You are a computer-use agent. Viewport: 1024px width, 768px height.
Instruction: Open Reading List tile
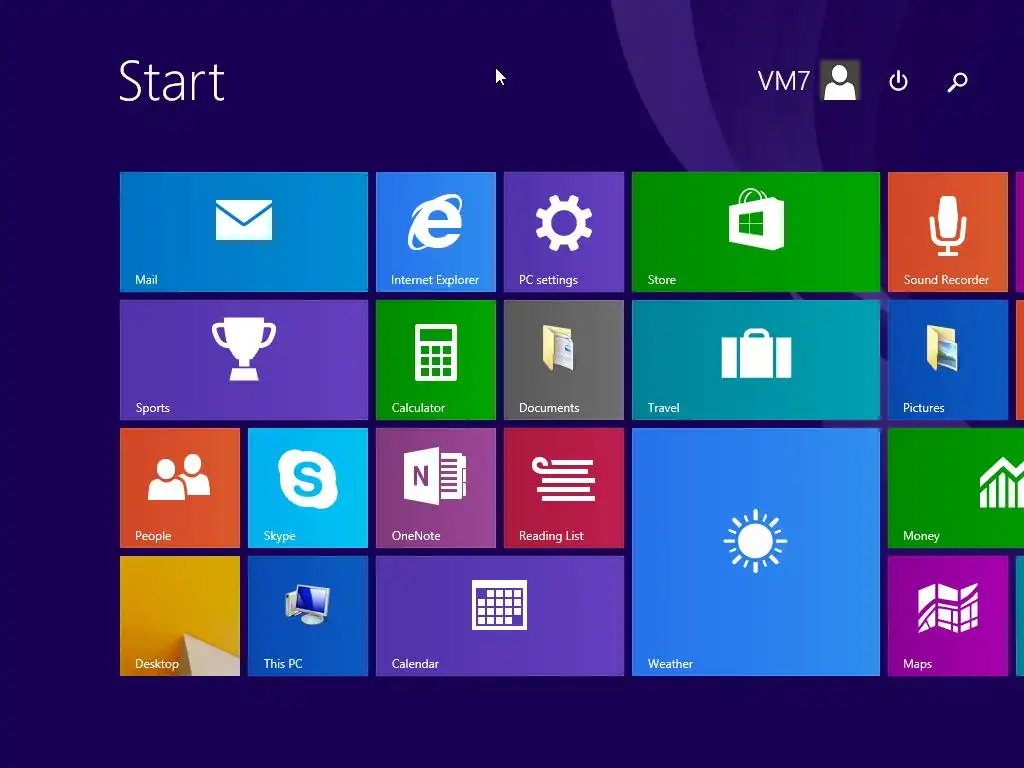point(564,488)
